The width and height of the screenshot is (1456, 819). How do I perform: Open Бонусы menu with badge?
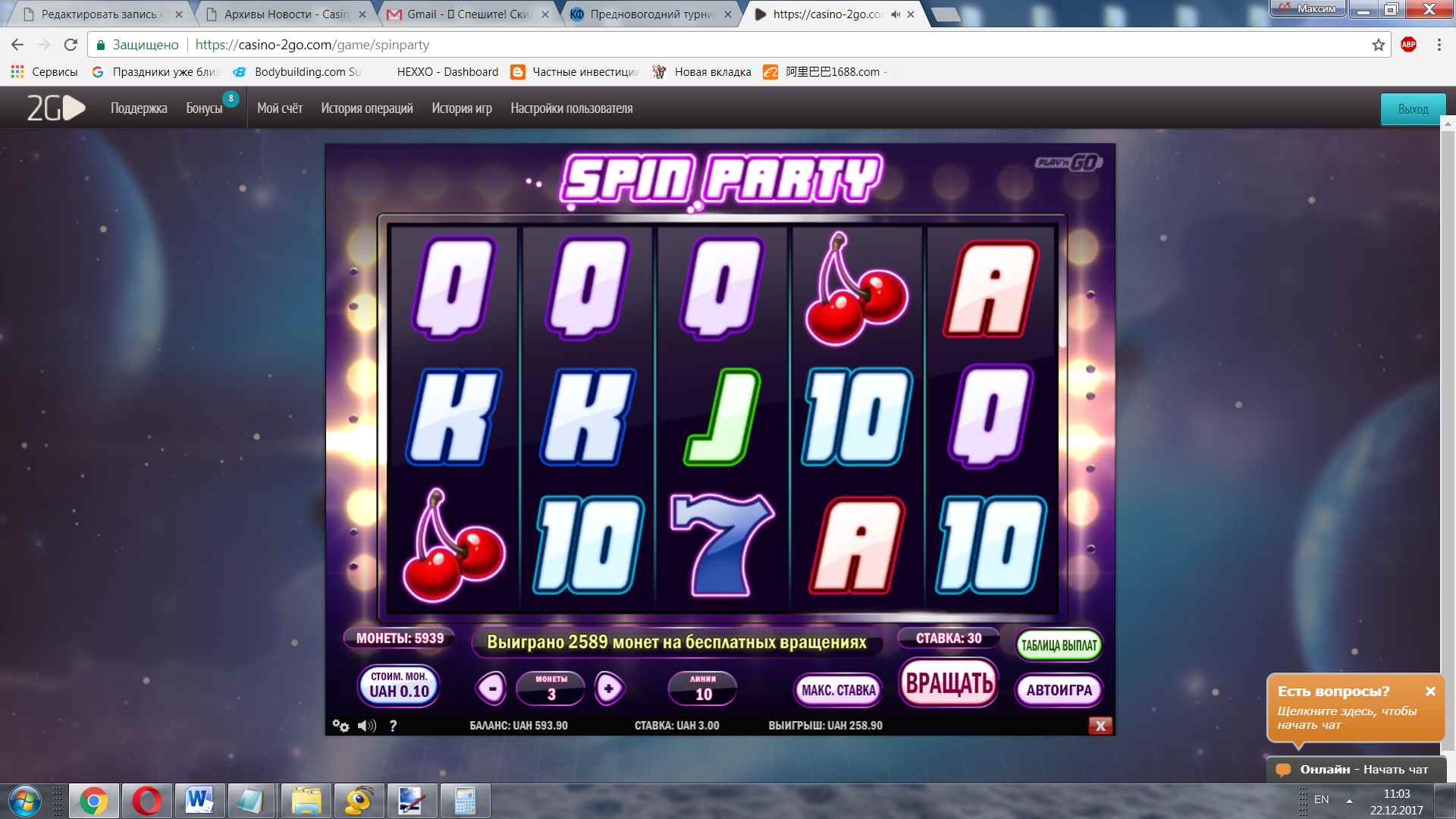(x=205, y=108)
